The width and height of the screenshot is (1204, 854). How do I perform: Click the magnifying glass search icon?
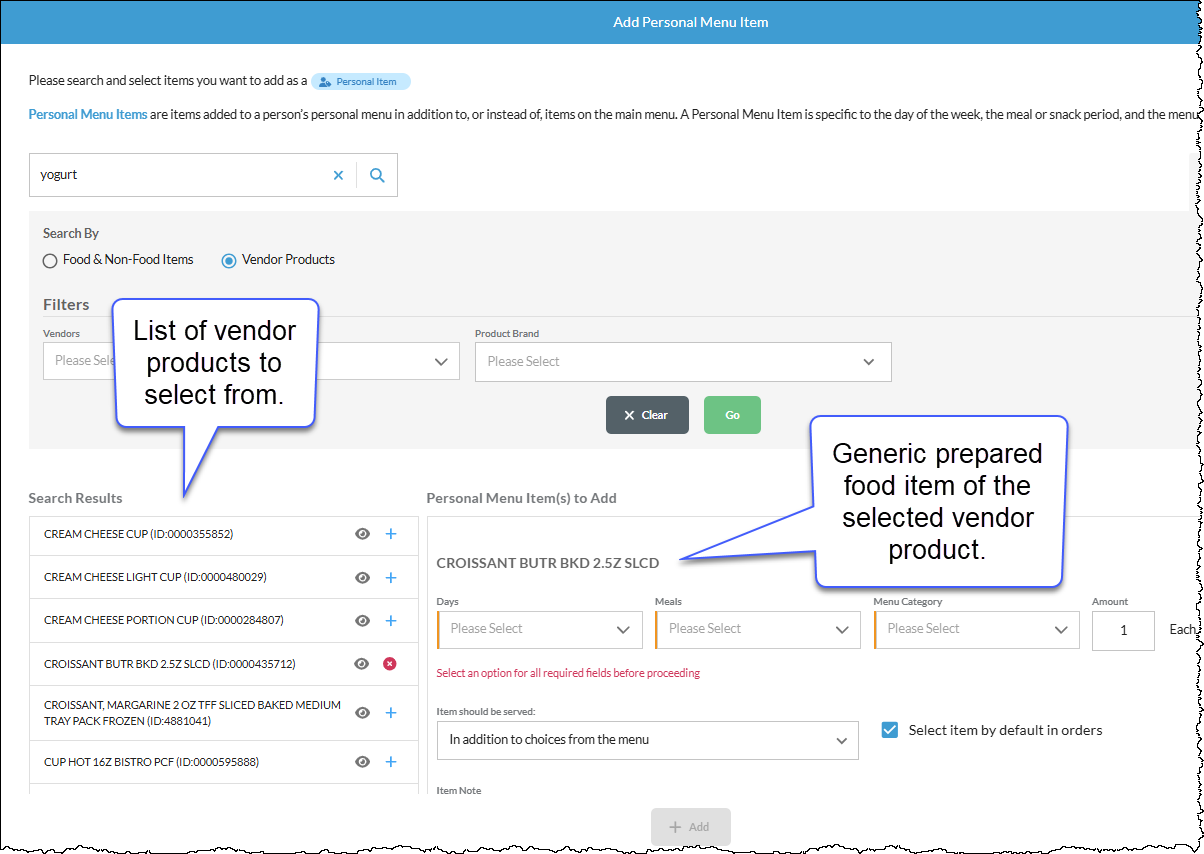377,175
